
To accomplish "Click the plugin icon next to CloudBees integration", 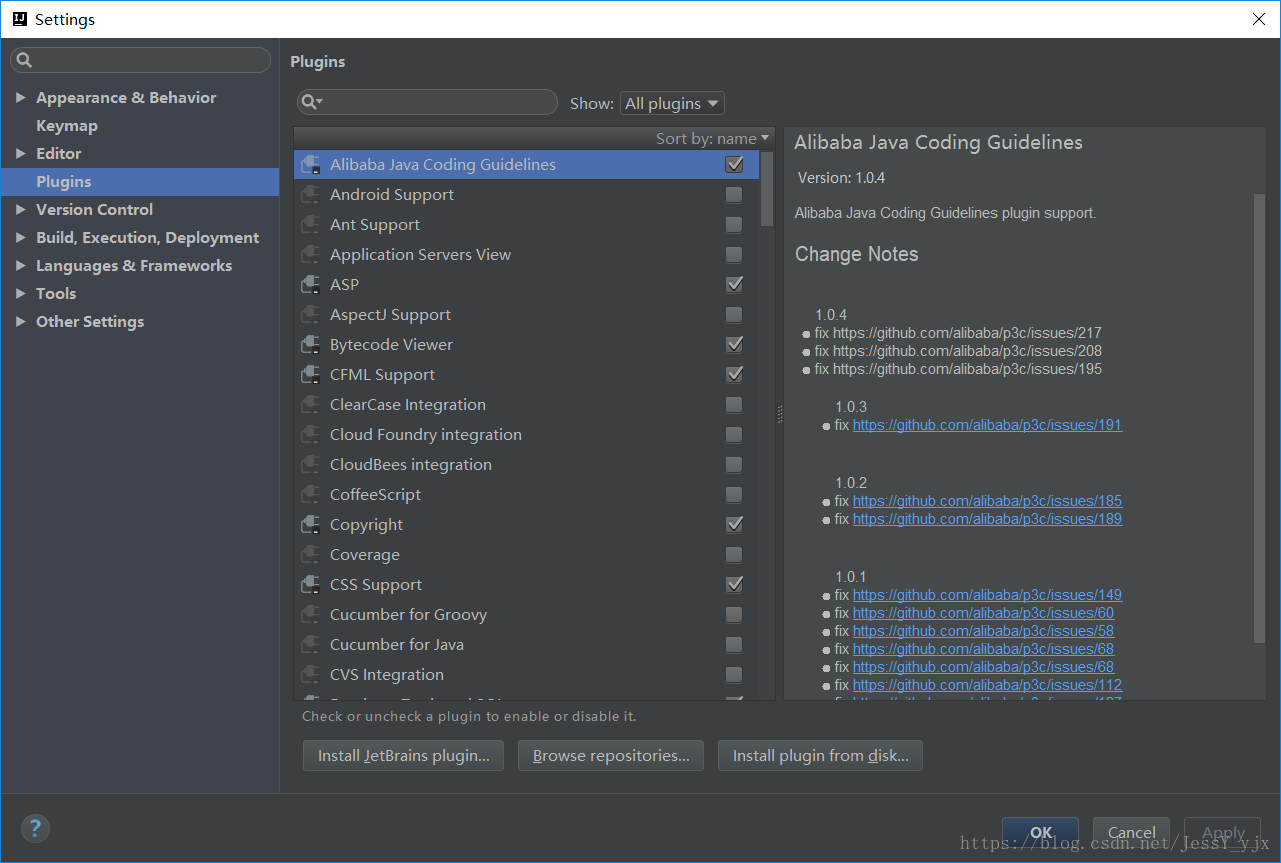I will tap(311, 465).
